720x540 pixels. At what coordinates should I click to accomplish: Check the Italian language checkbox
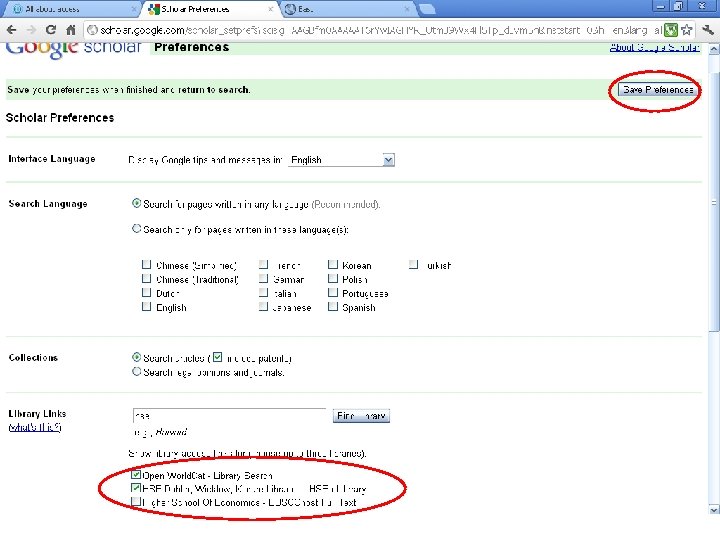coord(264,292)
